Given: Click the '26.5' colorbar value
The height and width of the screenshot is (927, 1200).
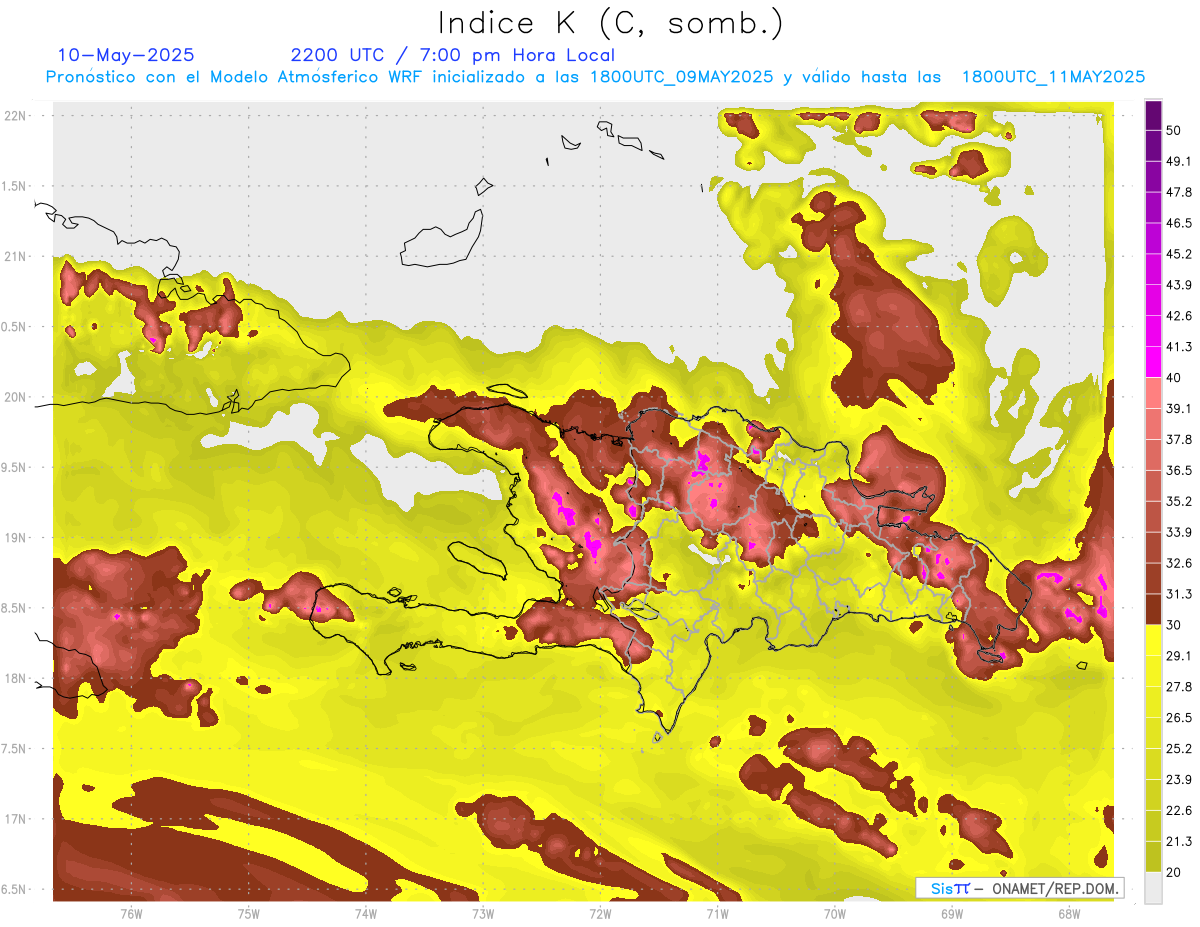Looking at the screenshot, I should [x=1178, y=718].
